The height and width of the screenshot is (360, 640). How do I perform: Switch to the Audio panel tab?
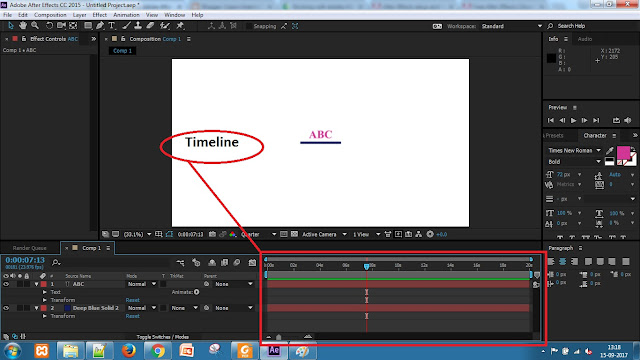click(x=584, y=39)
